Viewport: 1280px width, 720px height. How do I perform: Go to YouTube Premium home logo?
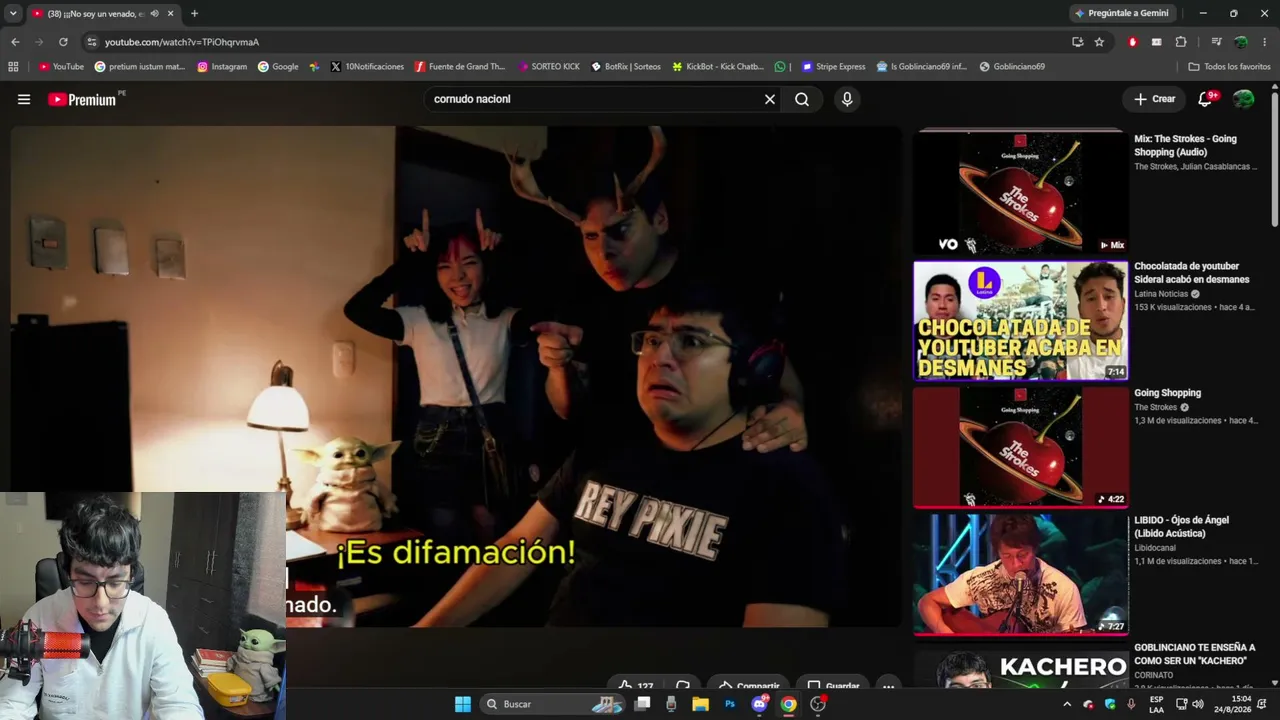82,99
